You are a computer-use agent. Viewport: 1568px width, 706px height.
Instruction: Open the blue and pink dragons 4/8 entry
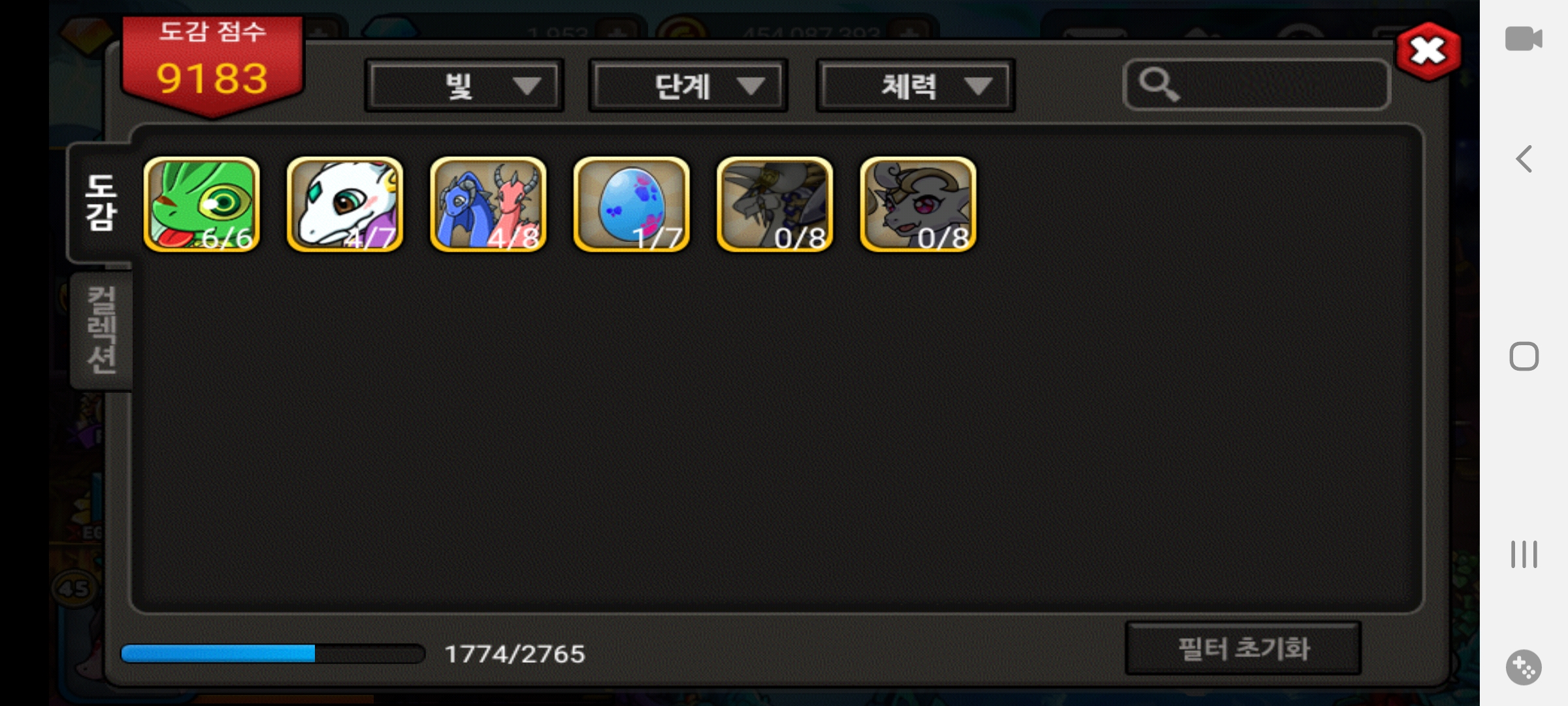tap(488, 204)
